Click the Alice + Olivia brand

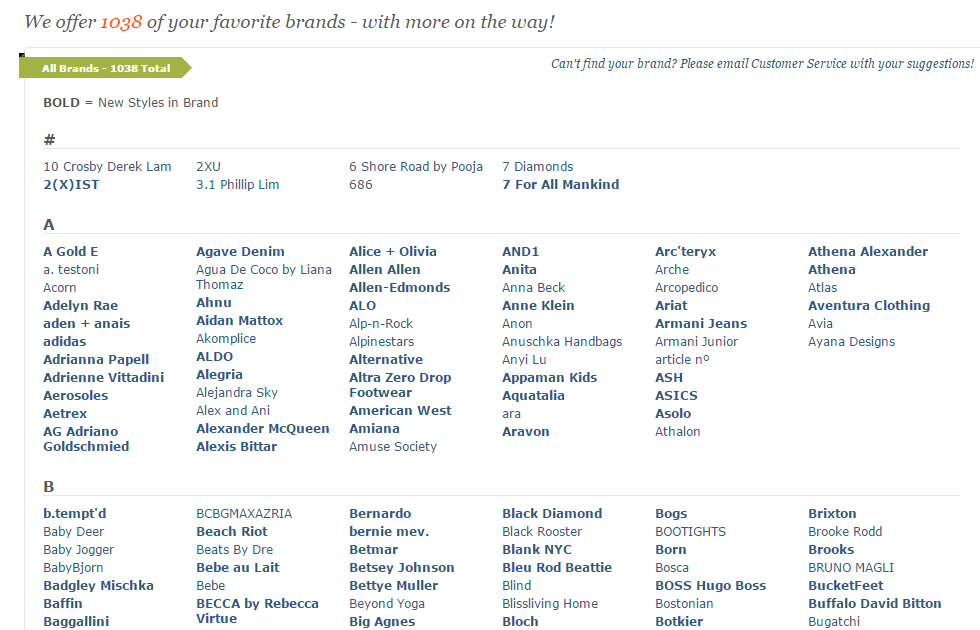point(392,252)
